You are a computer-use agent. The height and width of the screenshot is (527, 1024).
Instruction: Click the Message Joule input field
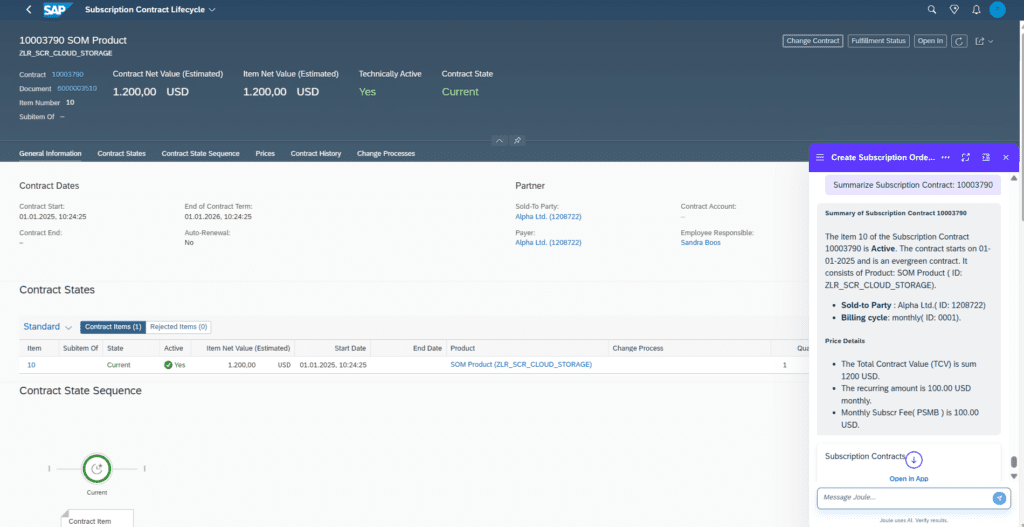900,498
